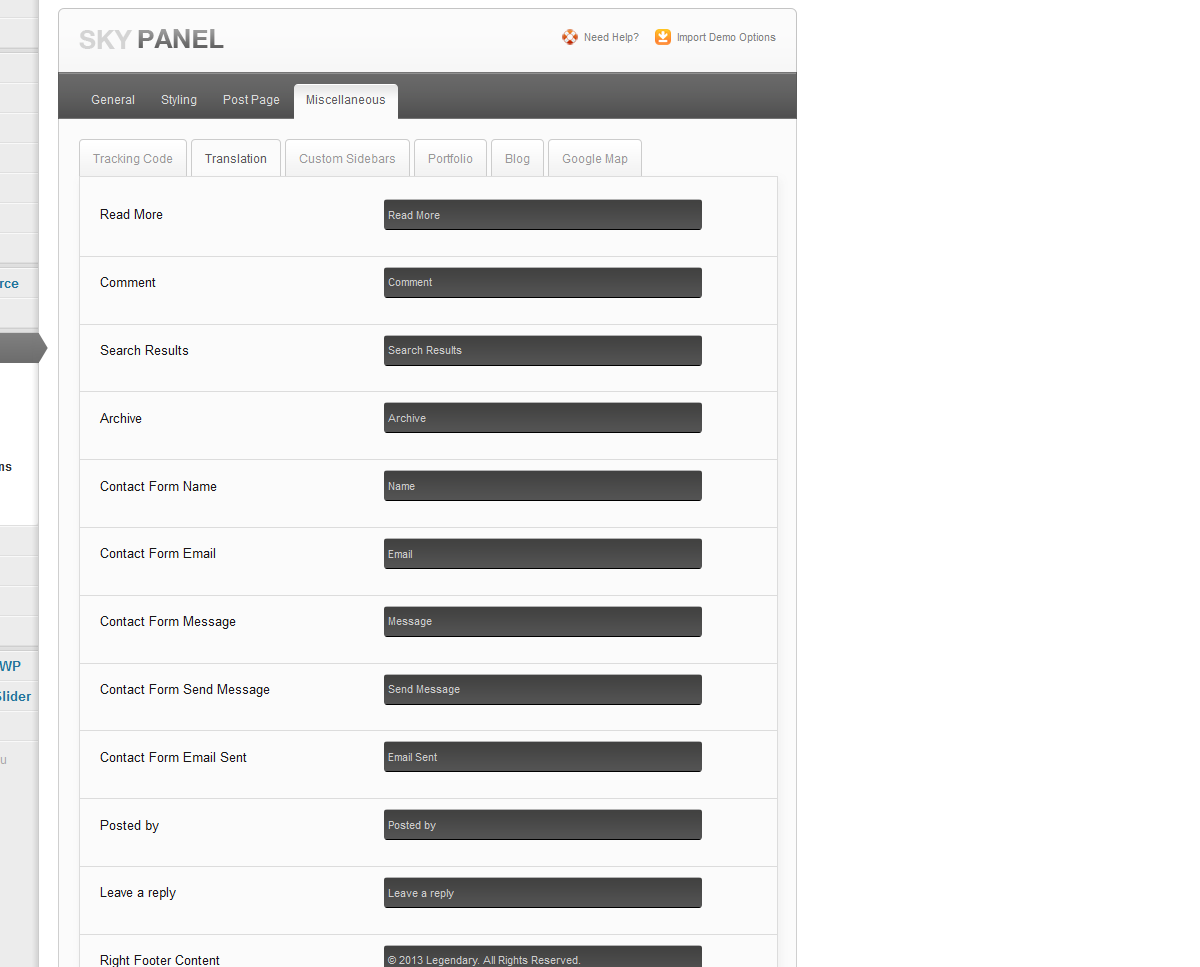This screenshot has width=1200, height=967.
Task: Edit the Contact Form Send Message field
Action: (x=542, y=690)
